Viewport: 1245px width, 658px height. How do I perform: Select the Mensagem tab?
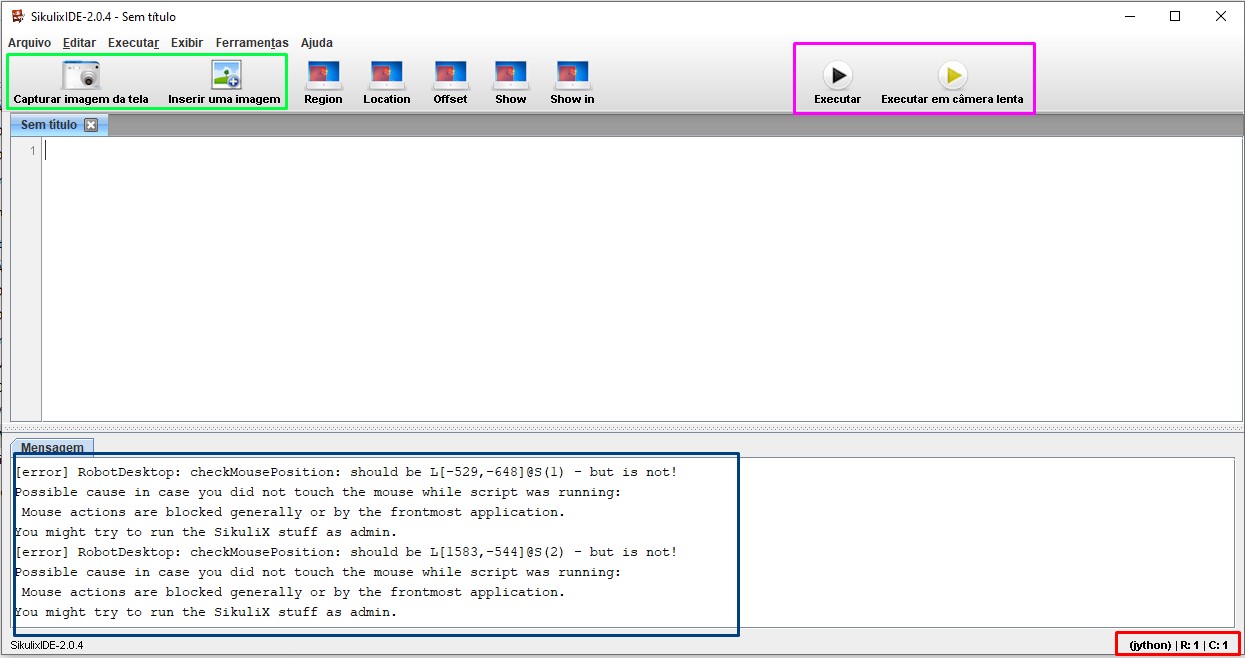point(52,448)
